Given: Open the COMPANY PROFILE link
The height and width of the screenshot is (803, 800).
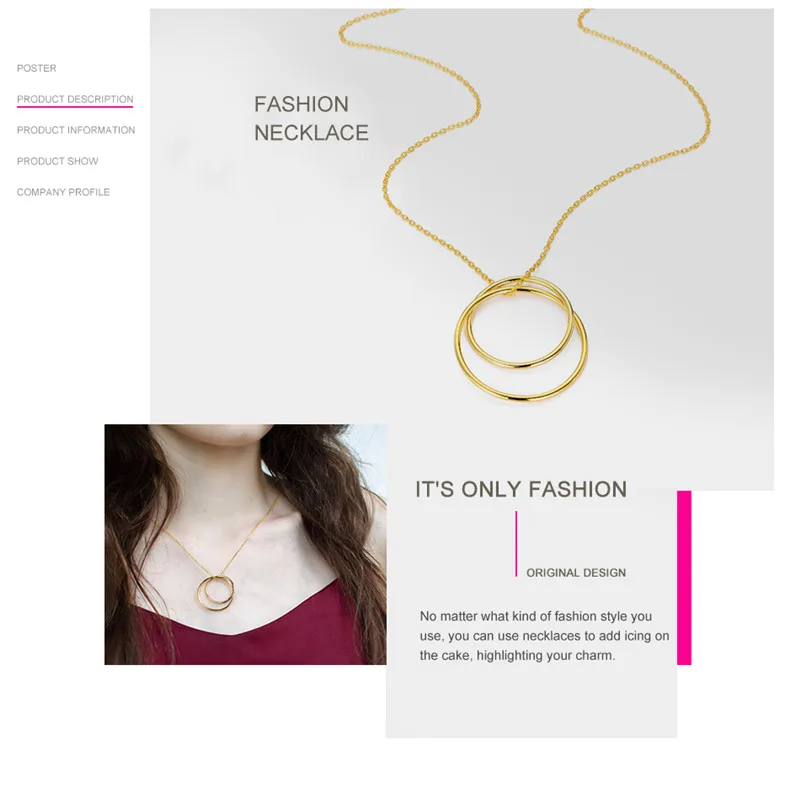Looking at the screenshot, I should point(63,192).
